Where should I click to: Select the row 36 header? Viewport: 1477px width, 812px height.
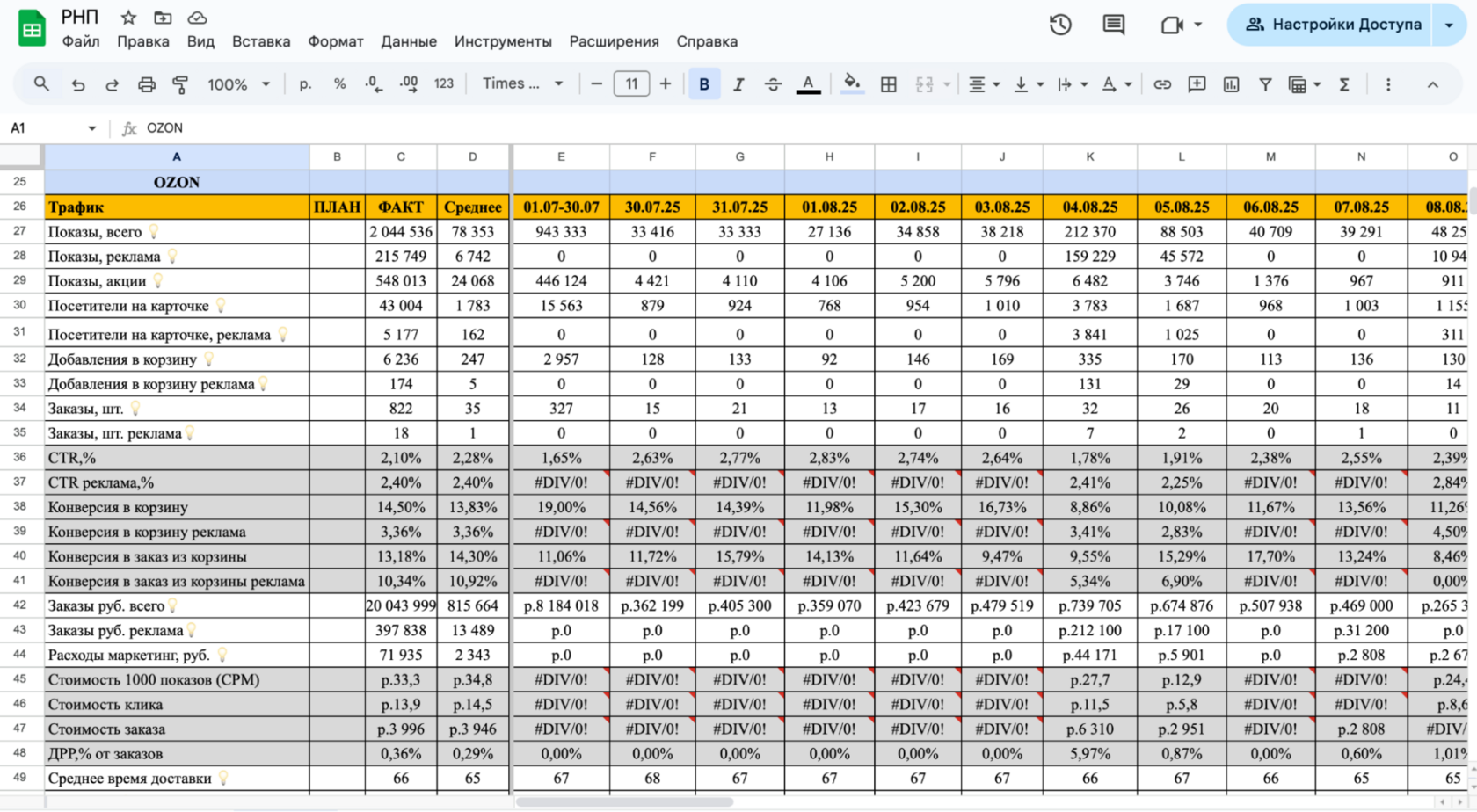point(20,458)
